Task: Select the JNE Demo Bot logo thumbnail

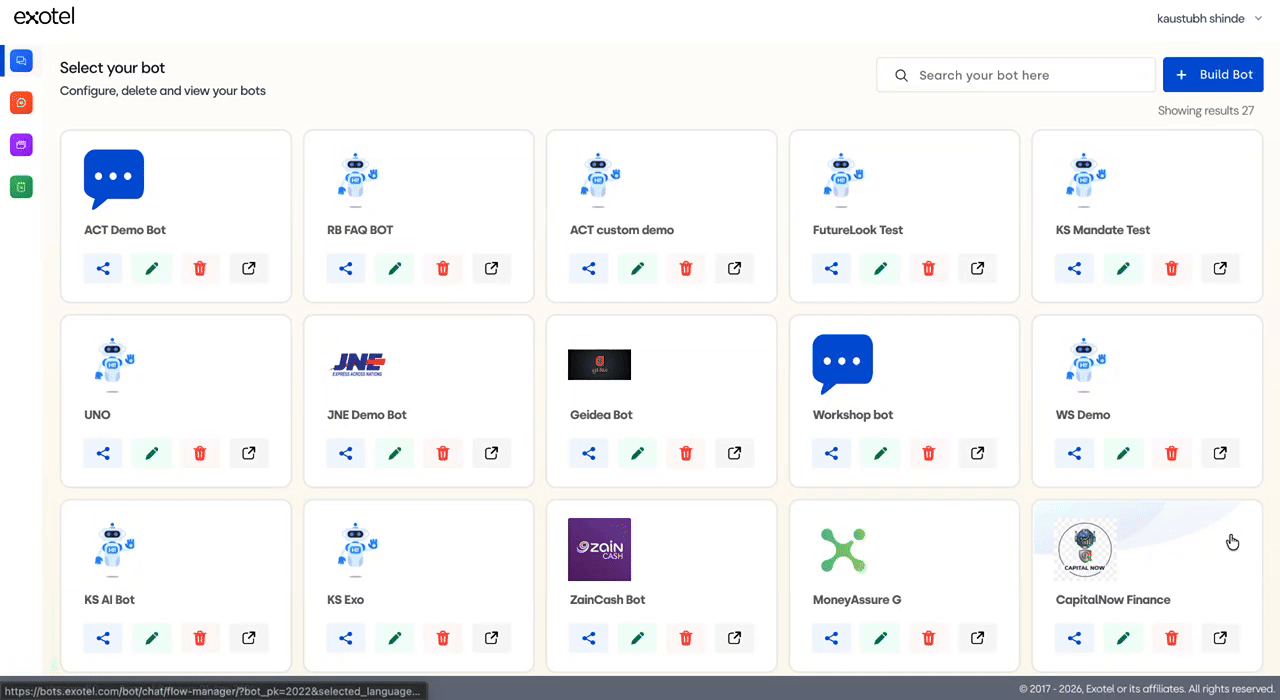Action: (x=358, y=365)
